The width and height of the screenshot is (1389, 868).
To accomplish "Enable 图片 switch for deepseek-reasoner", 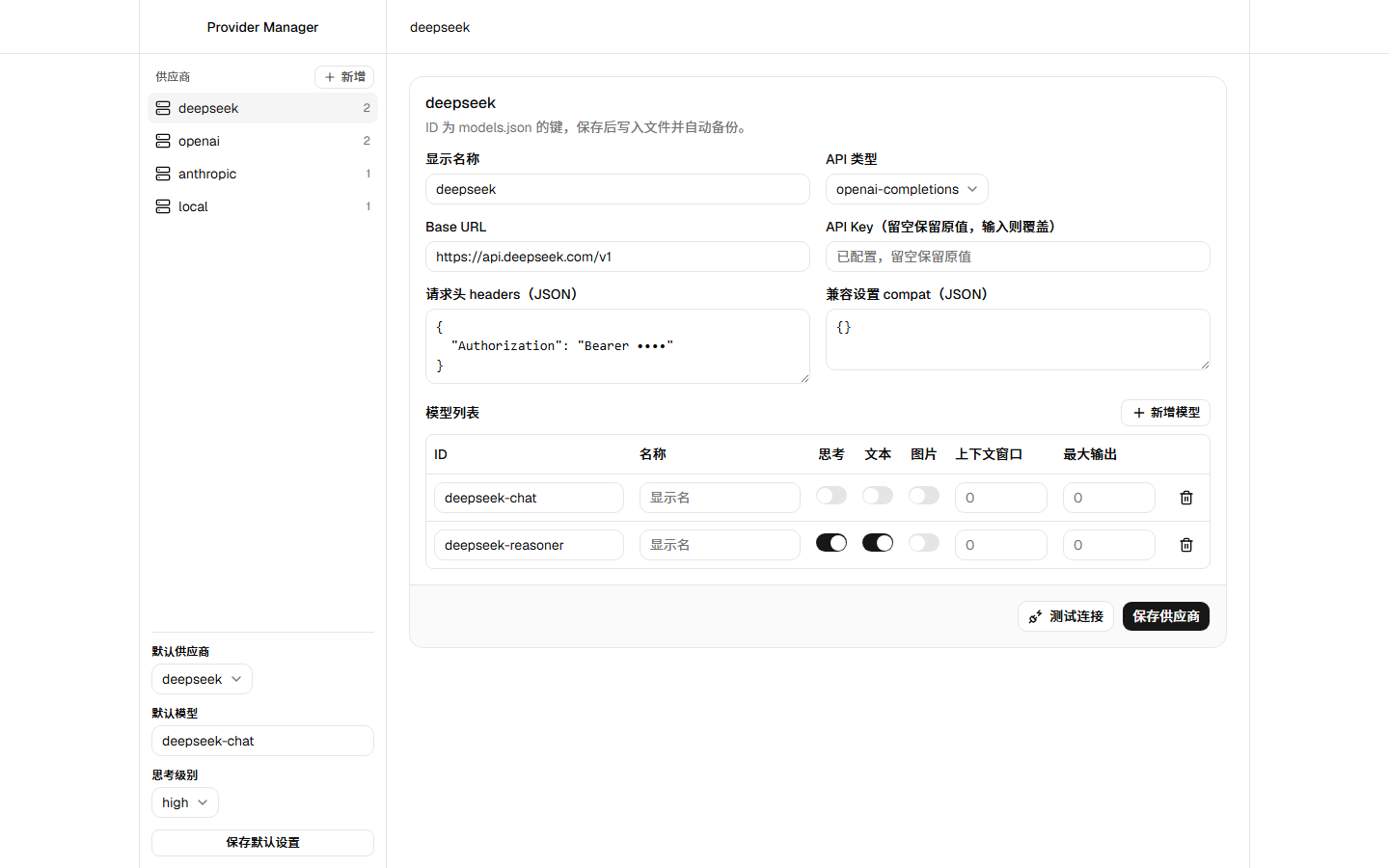I will 924,543.
